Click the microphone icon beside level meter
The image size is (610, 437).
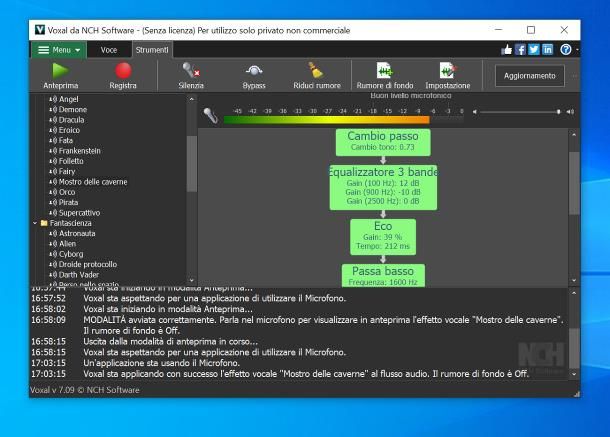point(210,116)
